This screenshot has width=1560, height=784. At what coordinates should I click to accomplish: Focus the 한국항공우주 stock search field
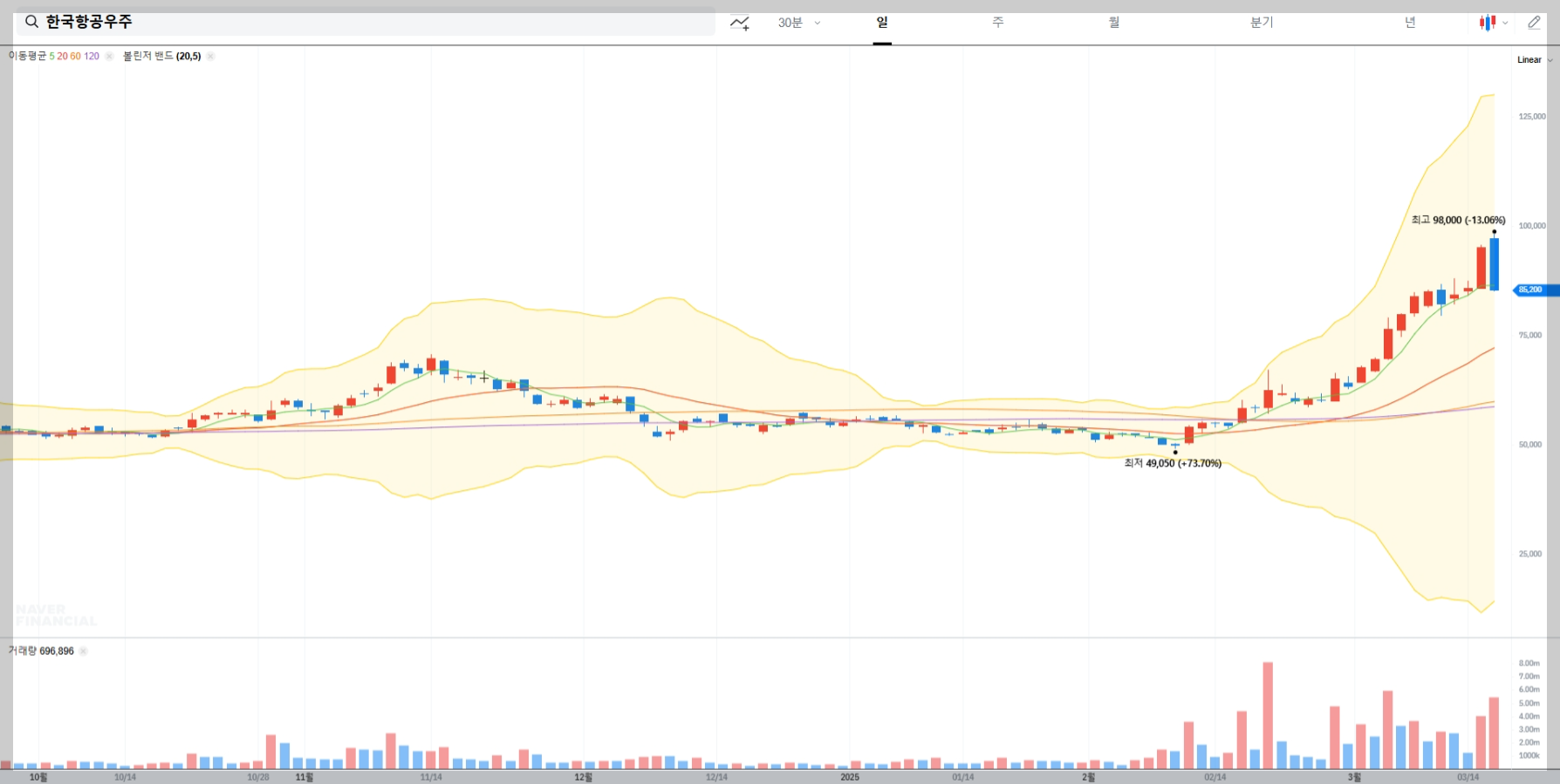pos(366,22)
